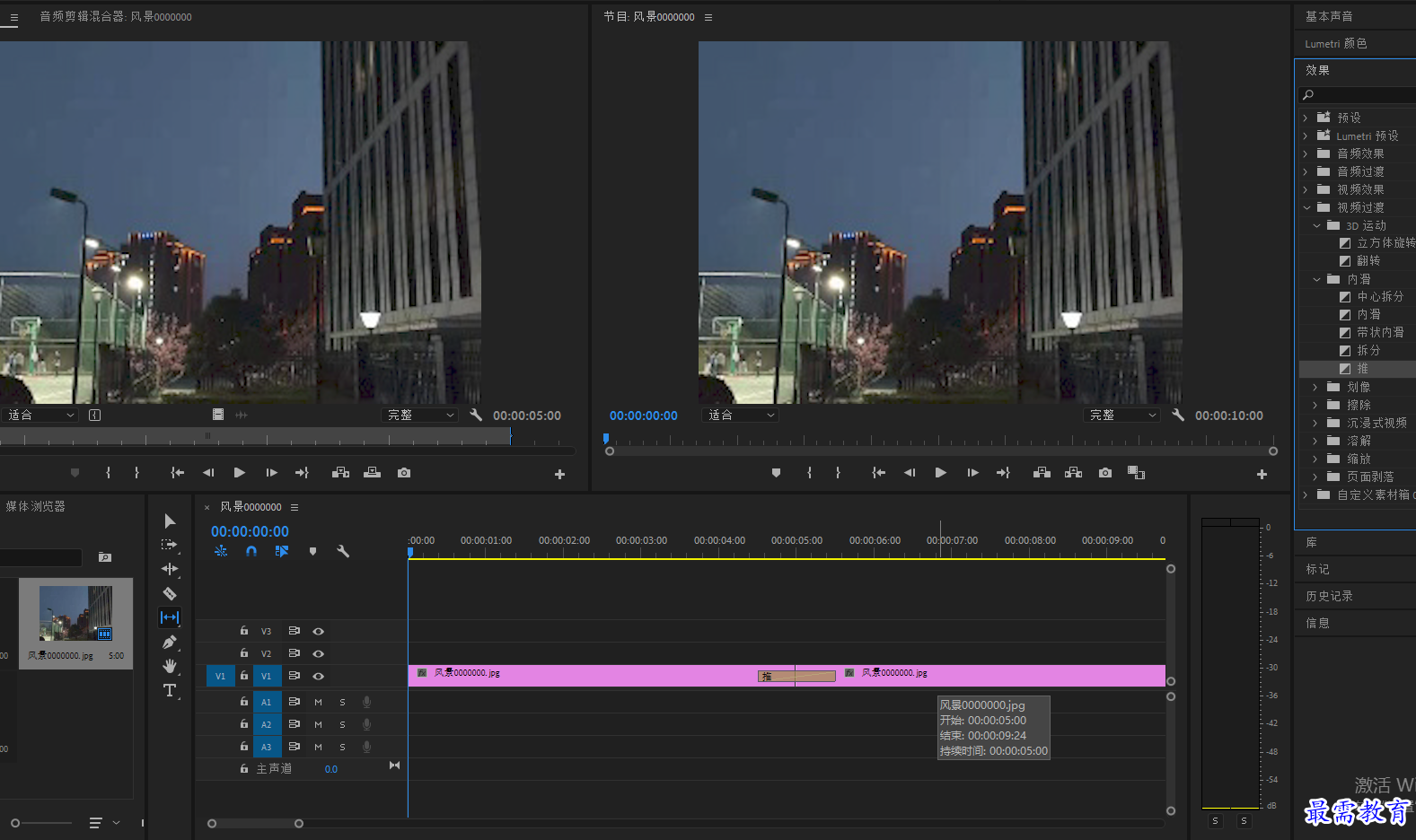1416x840 pixels.
Task: Toggle V1 track output eye
Action: pos(318,677)
